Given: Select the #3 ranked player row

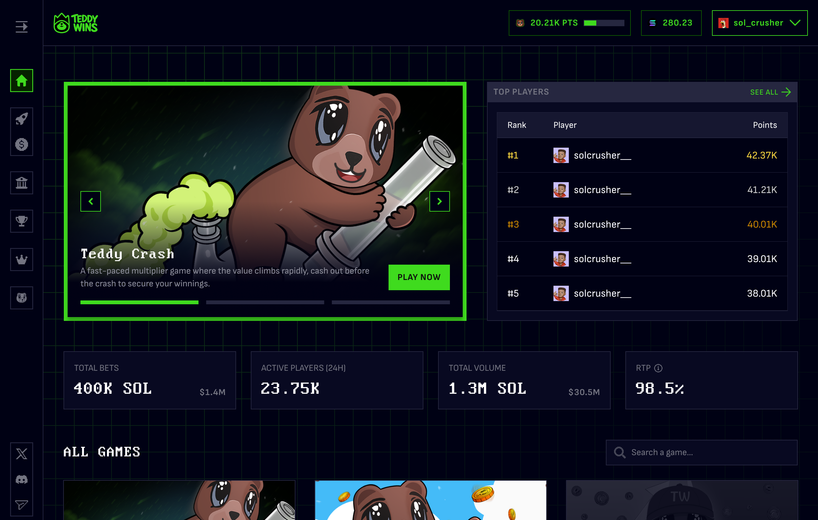Looking at the screenshot, I should coord(642,224).
